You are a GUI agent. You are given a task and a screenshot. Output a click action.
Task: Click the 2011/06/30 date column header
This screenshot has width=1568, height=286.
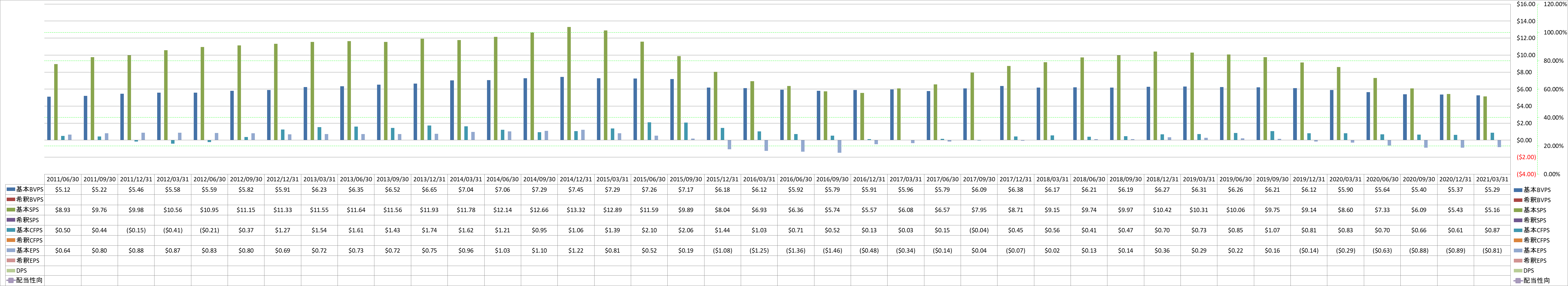tap(63, 179)
